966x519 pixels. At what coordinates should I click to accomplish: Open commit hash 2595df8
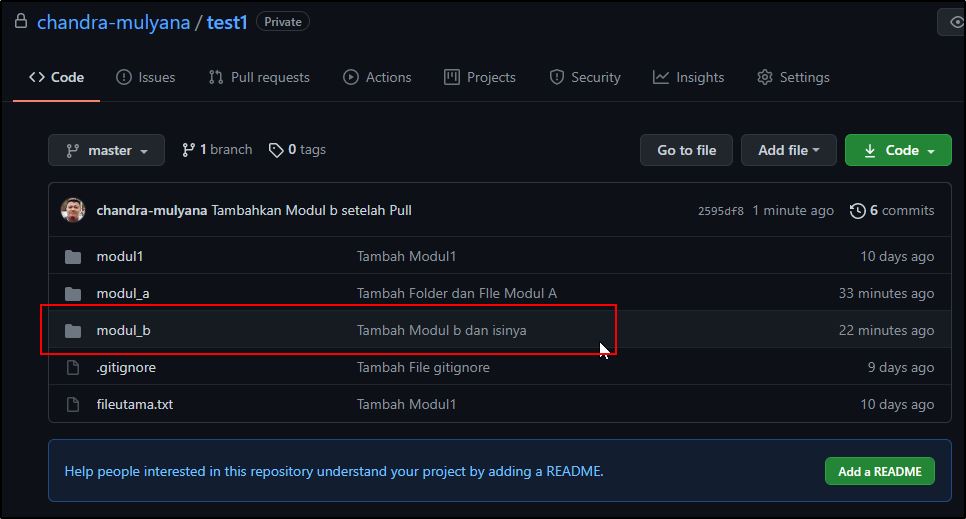(720, 211)
